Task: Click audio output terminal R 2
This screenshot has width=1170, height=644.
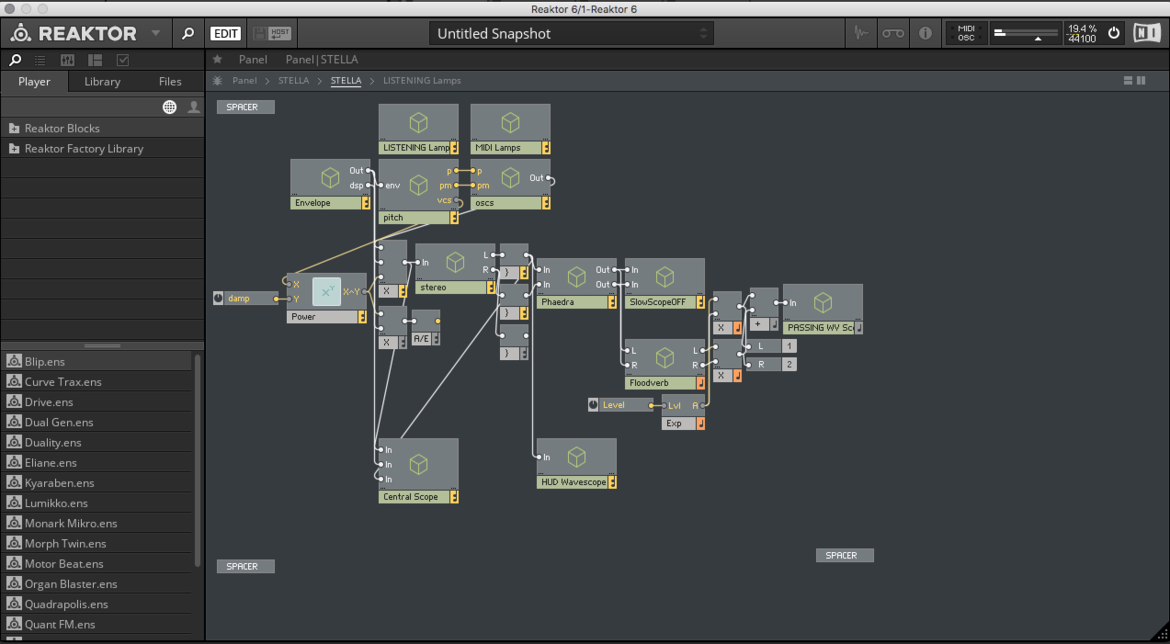Action: (x=772, y=364)
